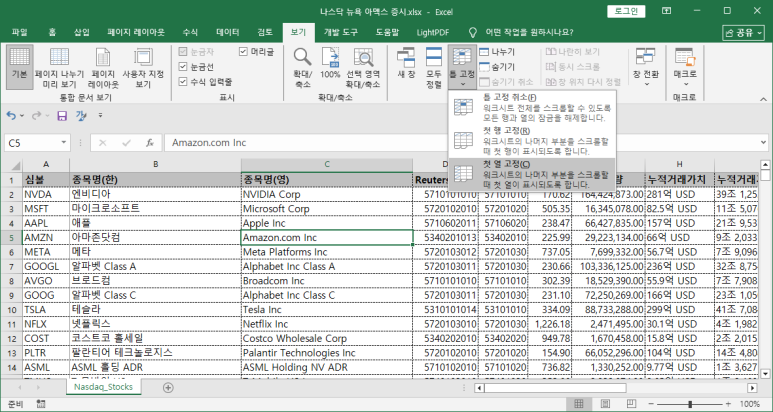Click the redo arrow icon
Image resolution: width=773 pixels, height=412 pixels.
(36, 115)
